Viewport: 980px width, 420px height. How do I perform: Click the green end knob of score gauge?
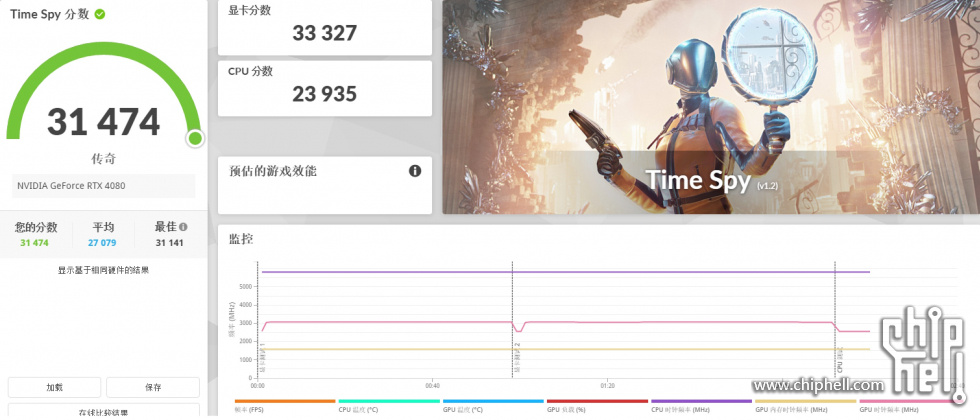196,138
